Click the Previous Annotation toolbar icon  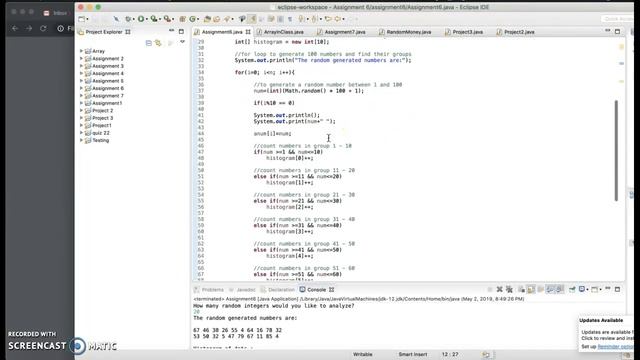click(x=314, y=19)
